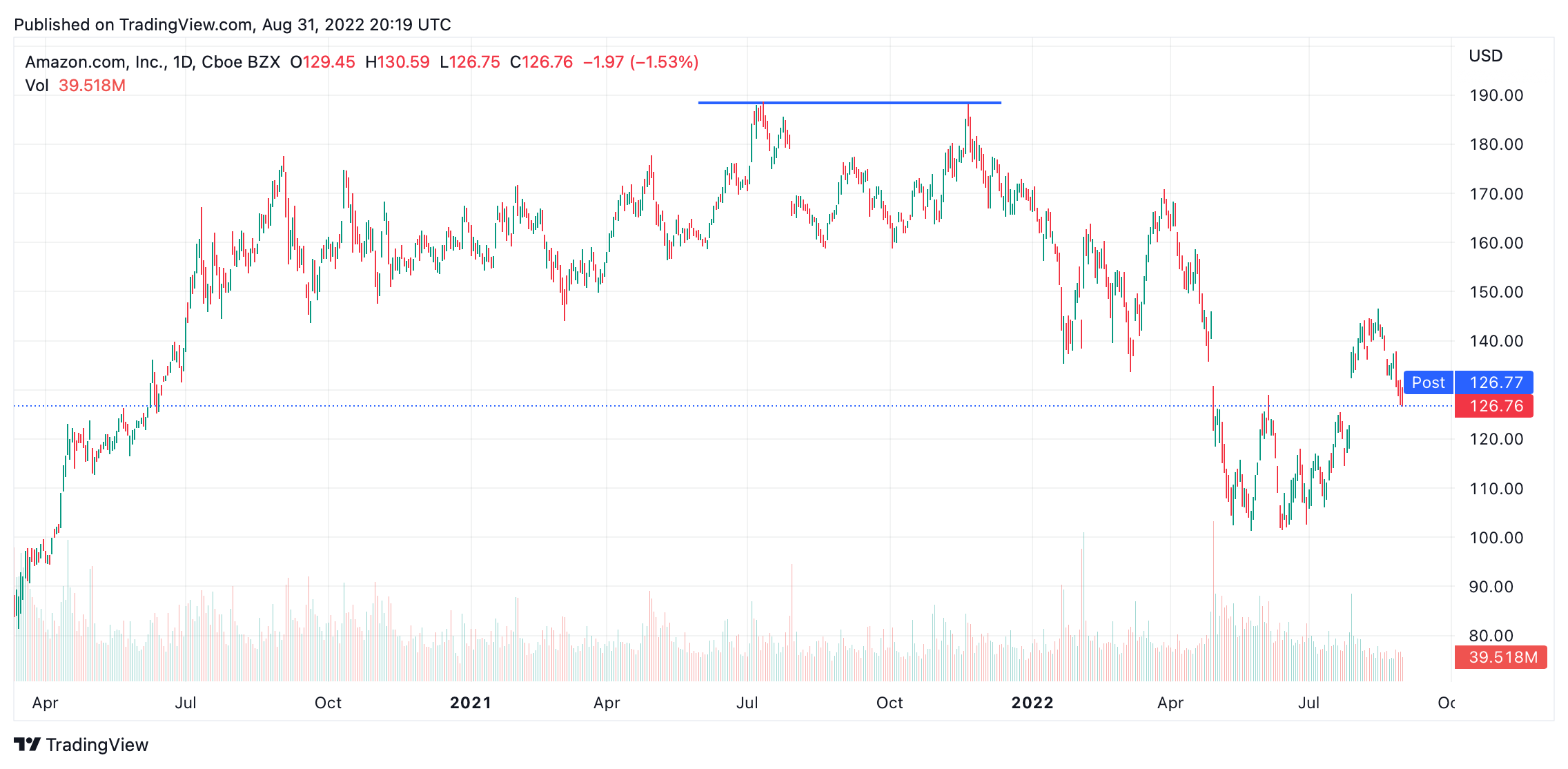1568x769 pixels.
Task: Click the price change −1.97 (−1.53%) value
Action: pos(640,62)
